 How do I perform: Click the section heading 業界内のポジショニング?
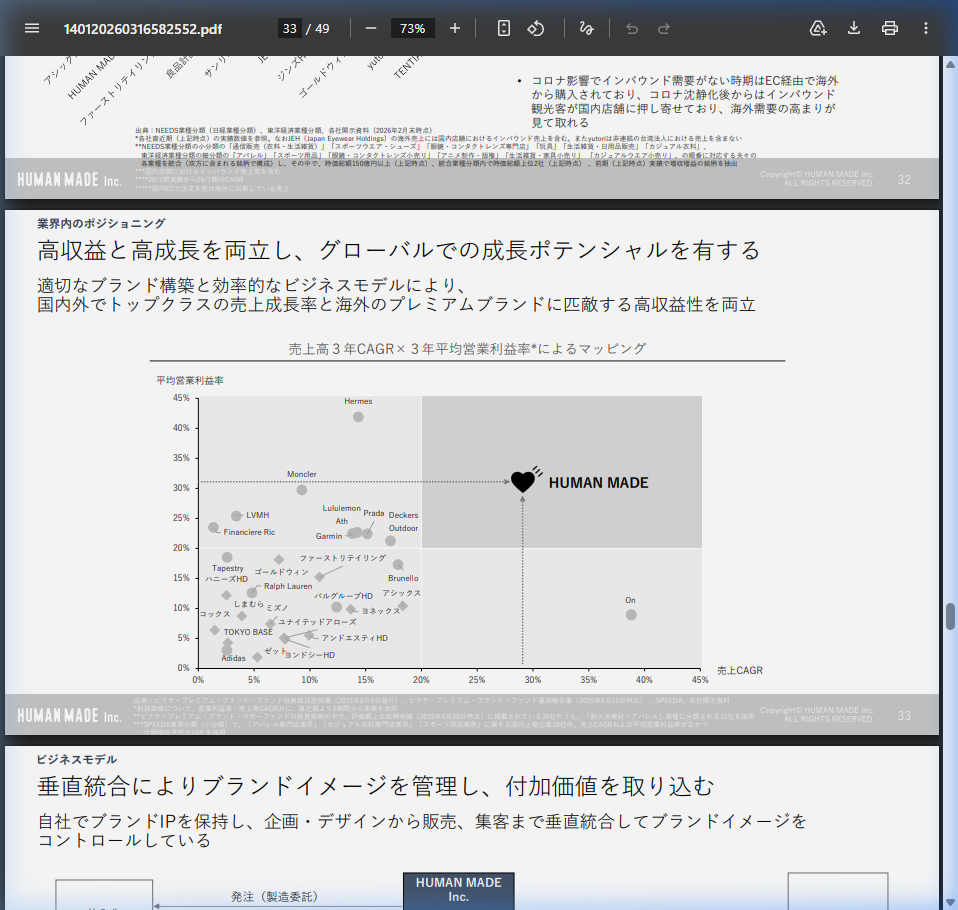click(101, 224)
